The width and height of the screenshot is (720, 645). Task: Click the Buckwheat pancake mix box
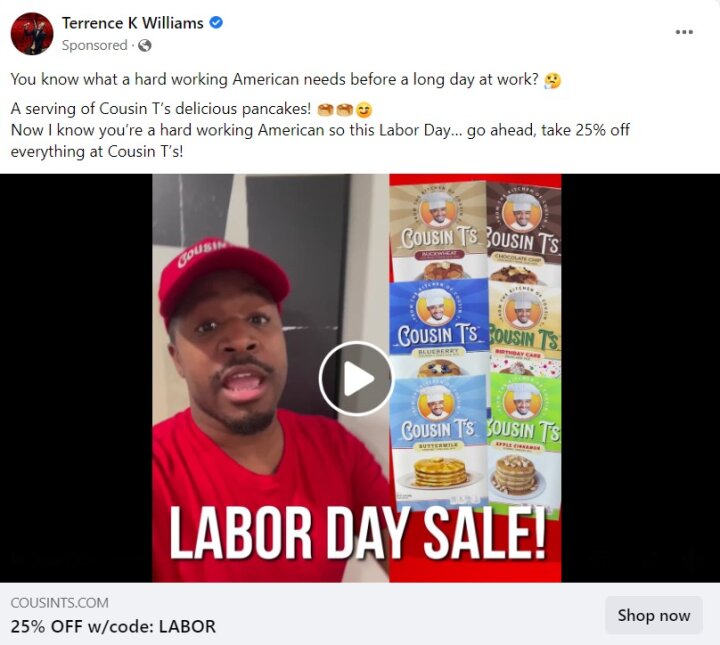[x=439, y=230]
